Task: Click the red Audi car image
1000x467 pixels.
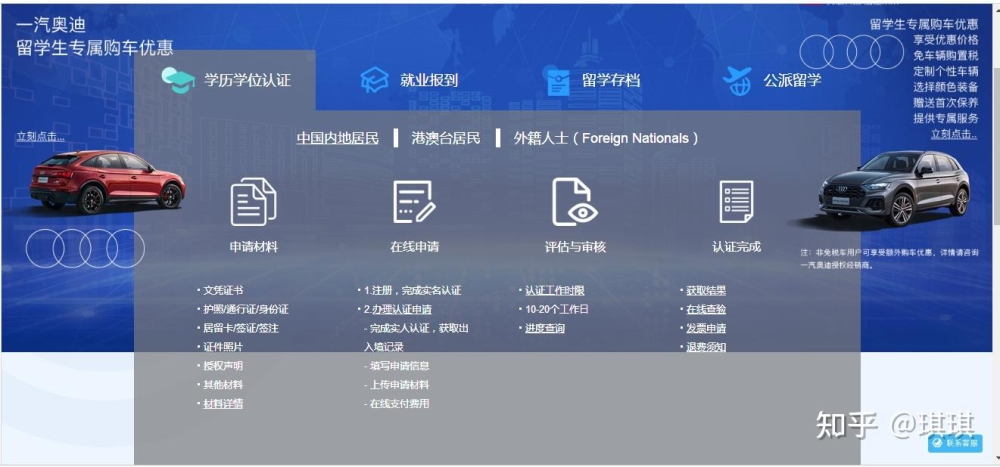Action: (107, 182)
